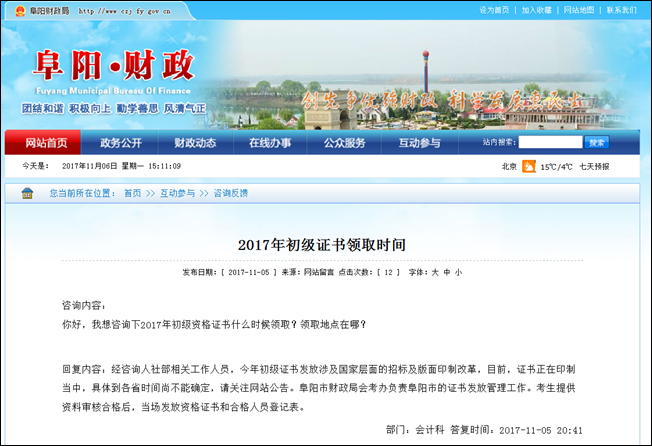Viewport: 652px width, 446px height.
Task: Click the house icon in the breadcrumb bar
Action: (27, 193)
